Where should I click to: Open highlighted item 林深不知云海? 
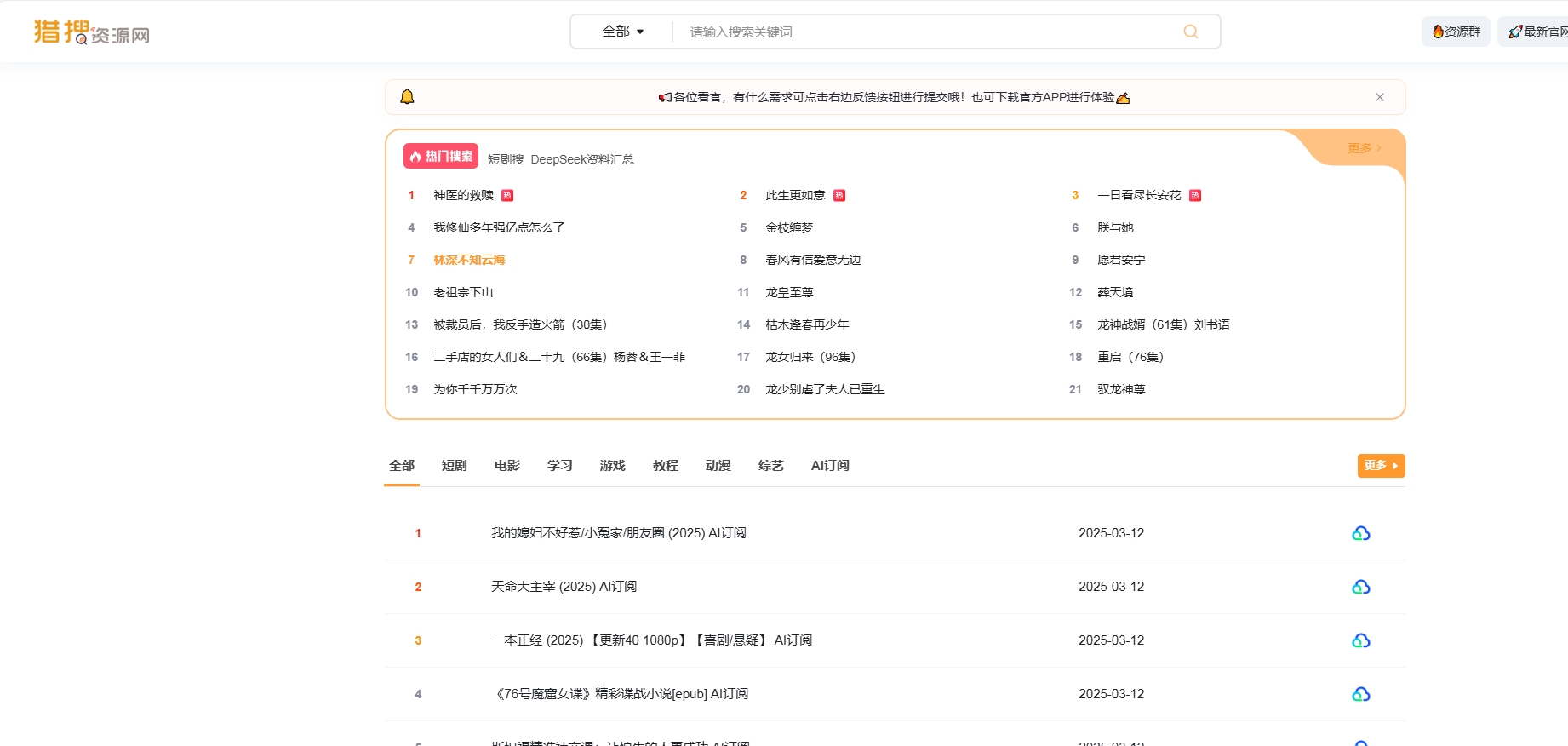click(x=469, y=260)
